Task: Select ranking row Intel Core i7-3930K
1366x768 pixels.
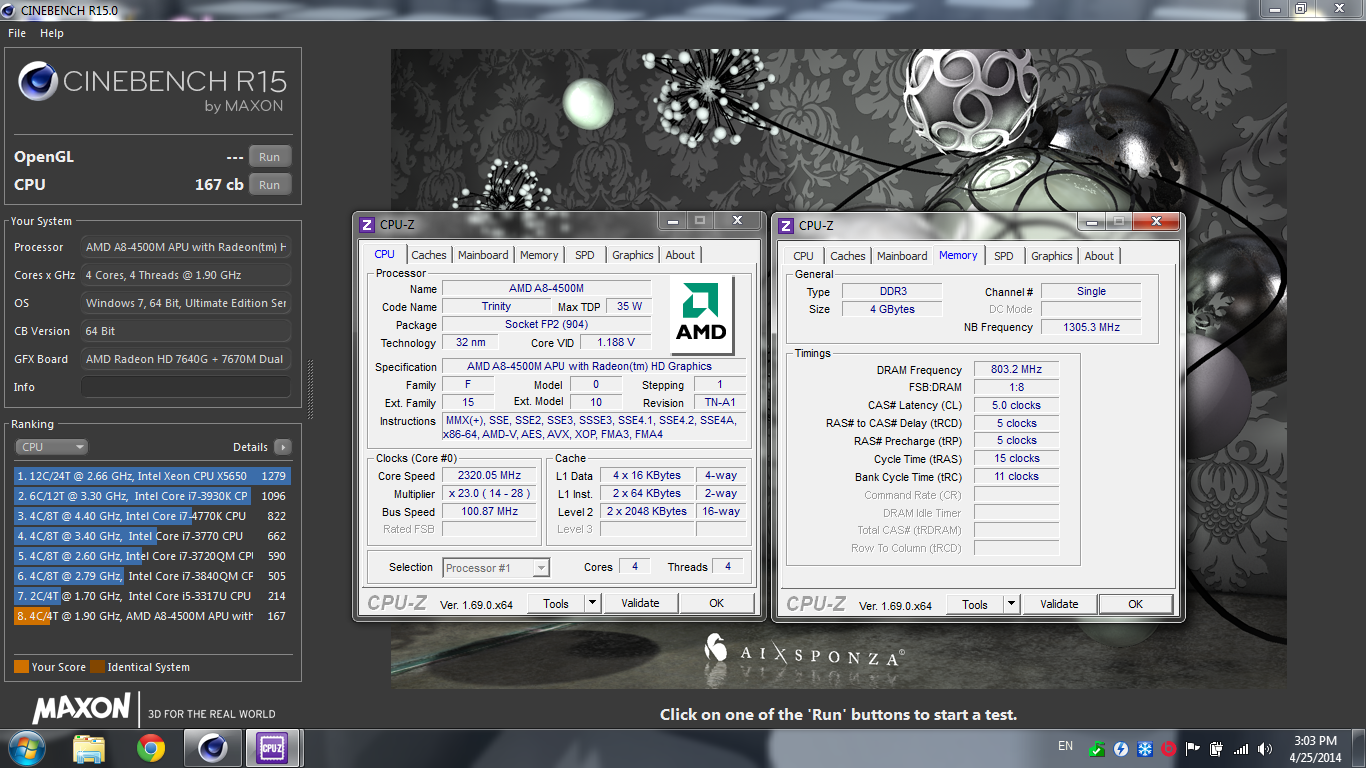Action: tap(151, 496)
